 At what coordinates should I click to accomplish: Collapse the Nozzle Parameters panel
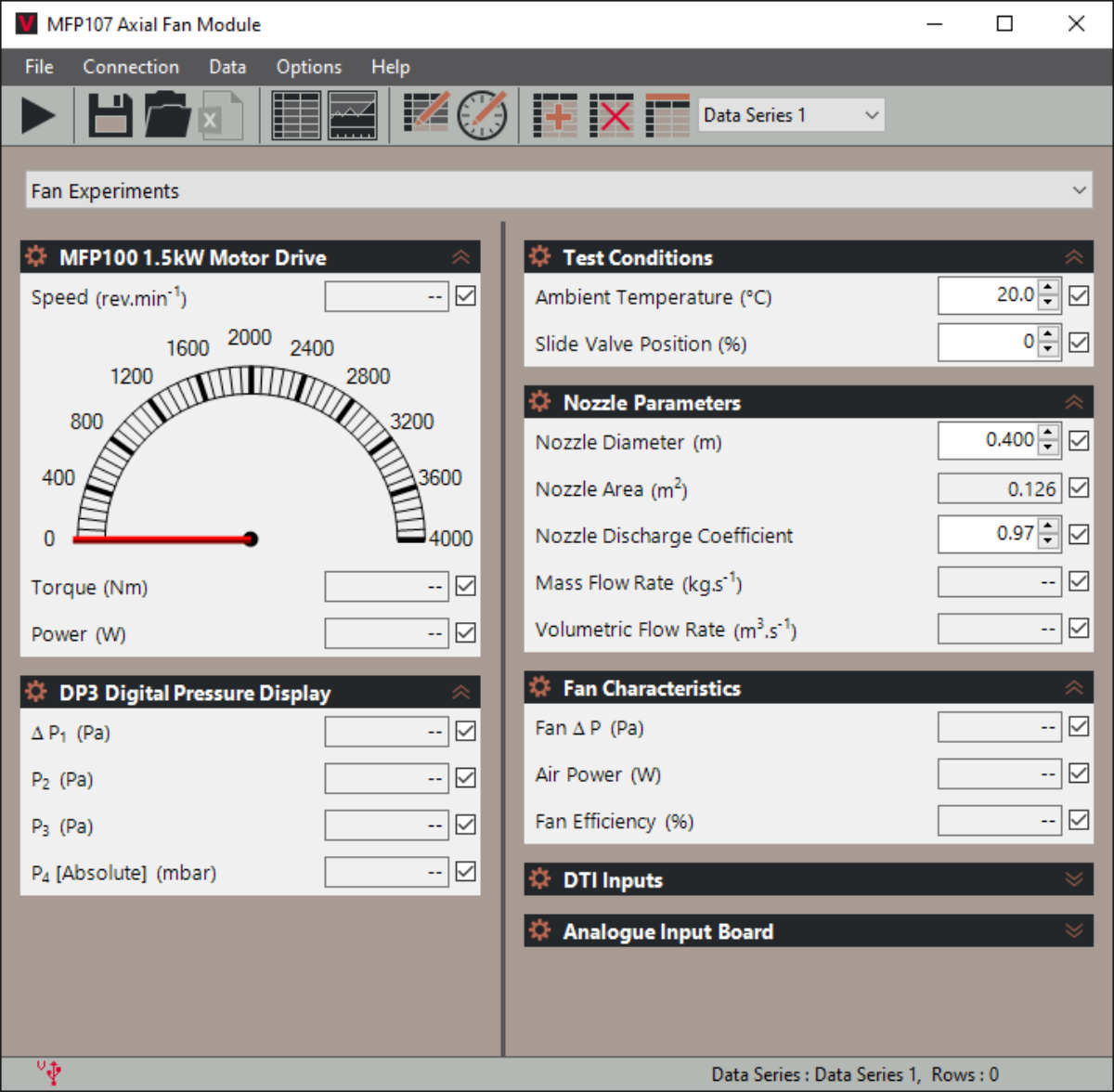coord(1074,402)
